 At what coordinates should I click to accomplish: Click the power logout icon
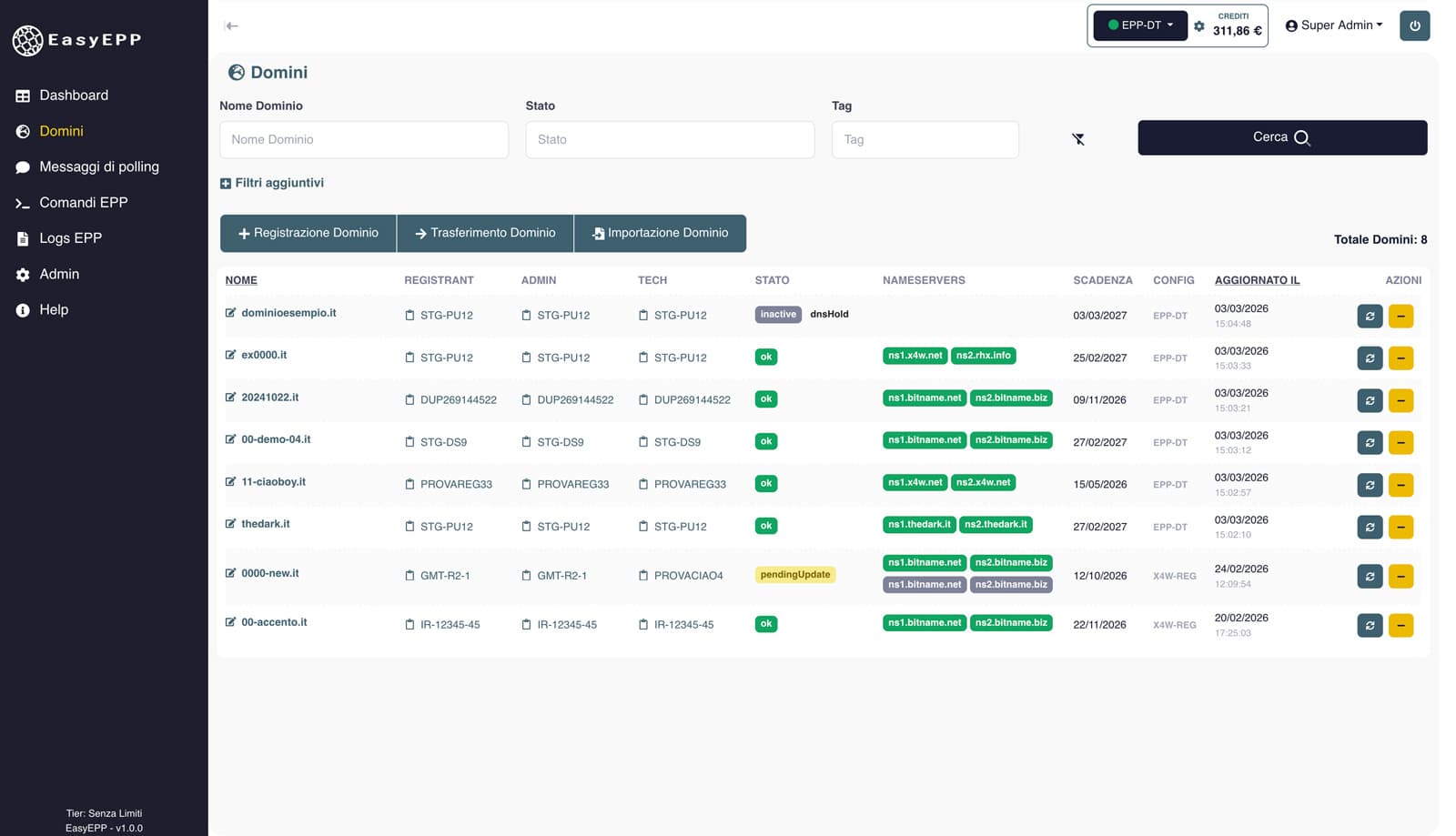click(1414, 25)
